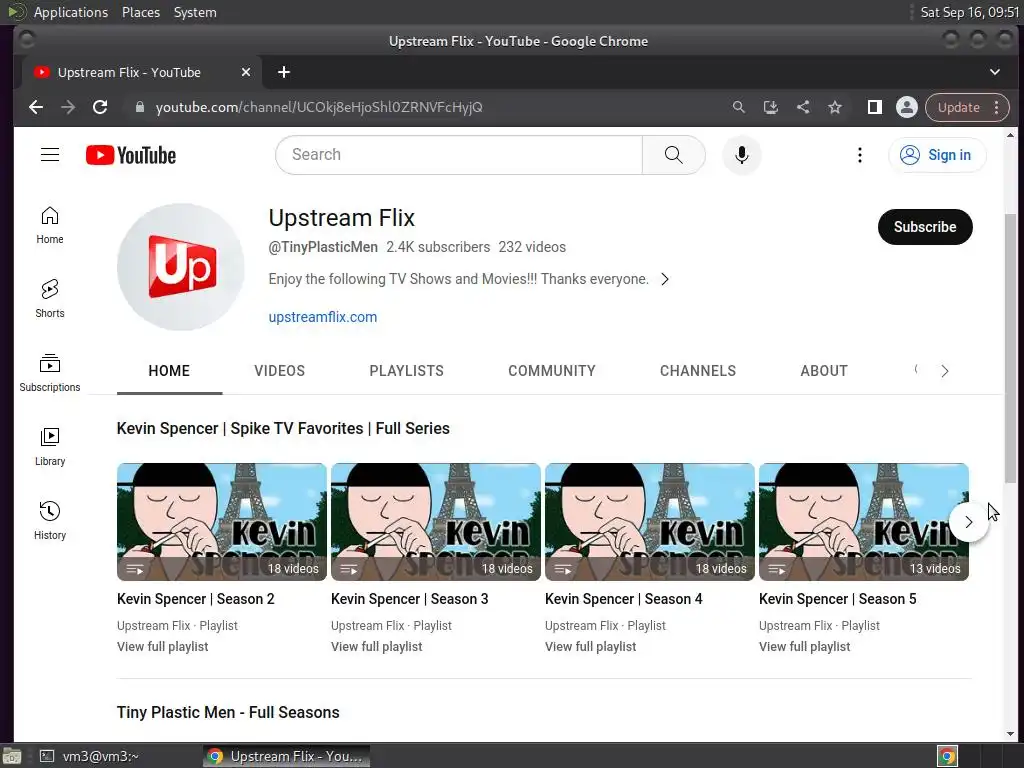Open Chrome three-dot menu beside Update
Viewport: 1024px width, 768px height.
997,107
